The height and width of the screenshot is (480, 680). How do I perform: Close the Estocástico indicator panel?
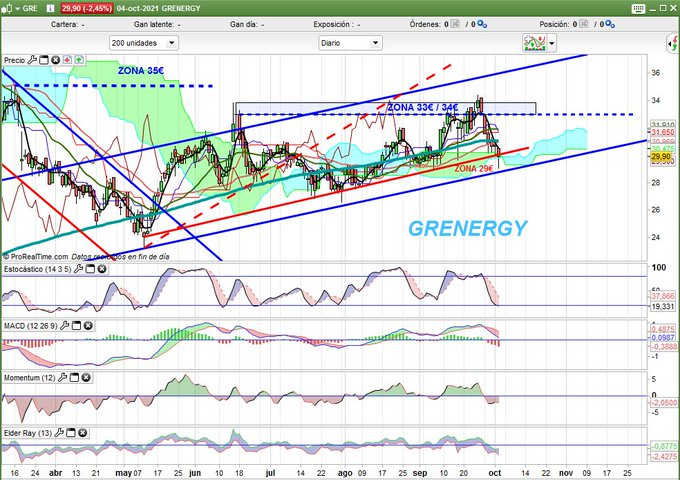click(102, 269)
